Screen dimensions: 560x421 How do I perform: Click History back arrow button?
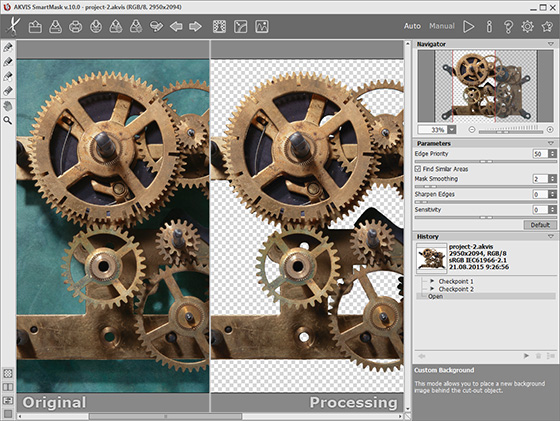(x=422, y=356)
